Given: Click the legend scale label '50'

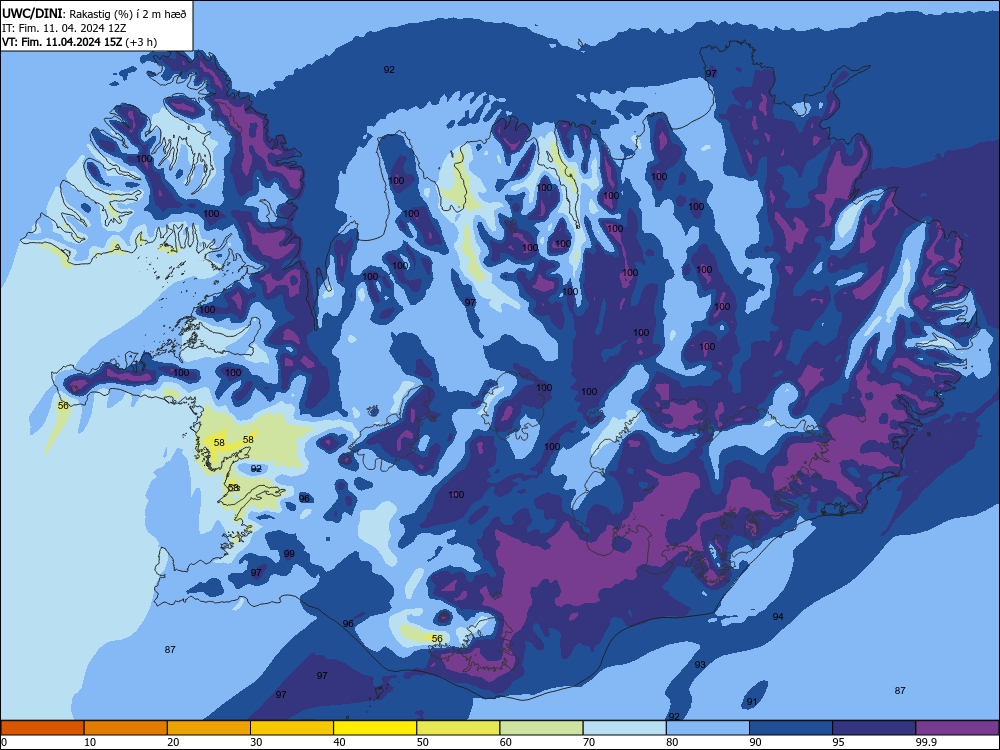Looking at the screenshot, I should 423,742.
